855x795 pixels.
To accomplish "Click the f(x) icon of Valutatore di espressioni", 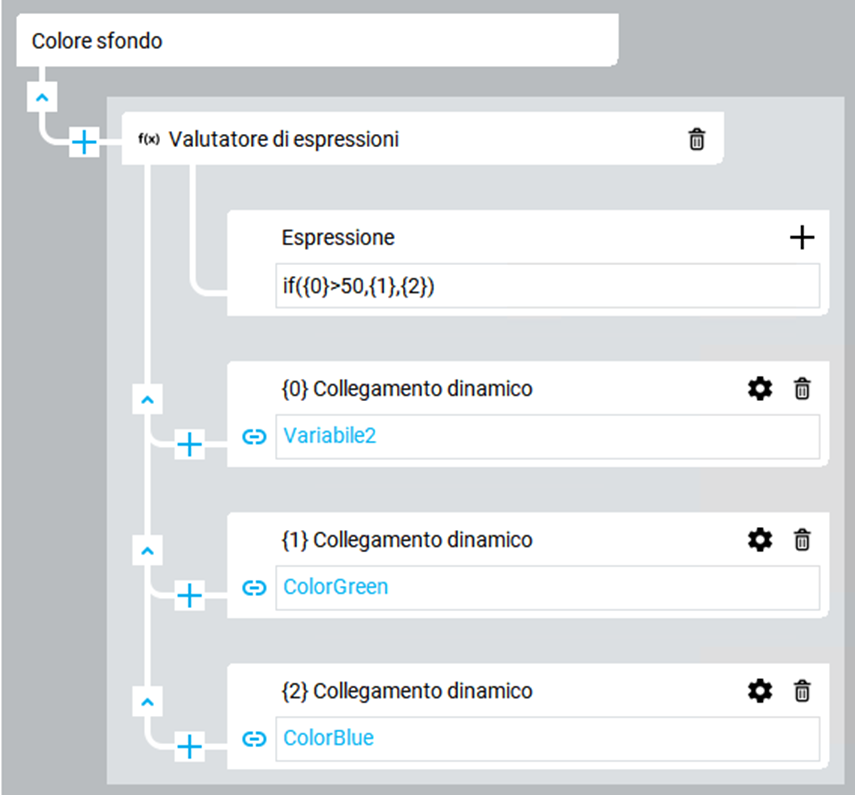I will [x=149, y=139].
